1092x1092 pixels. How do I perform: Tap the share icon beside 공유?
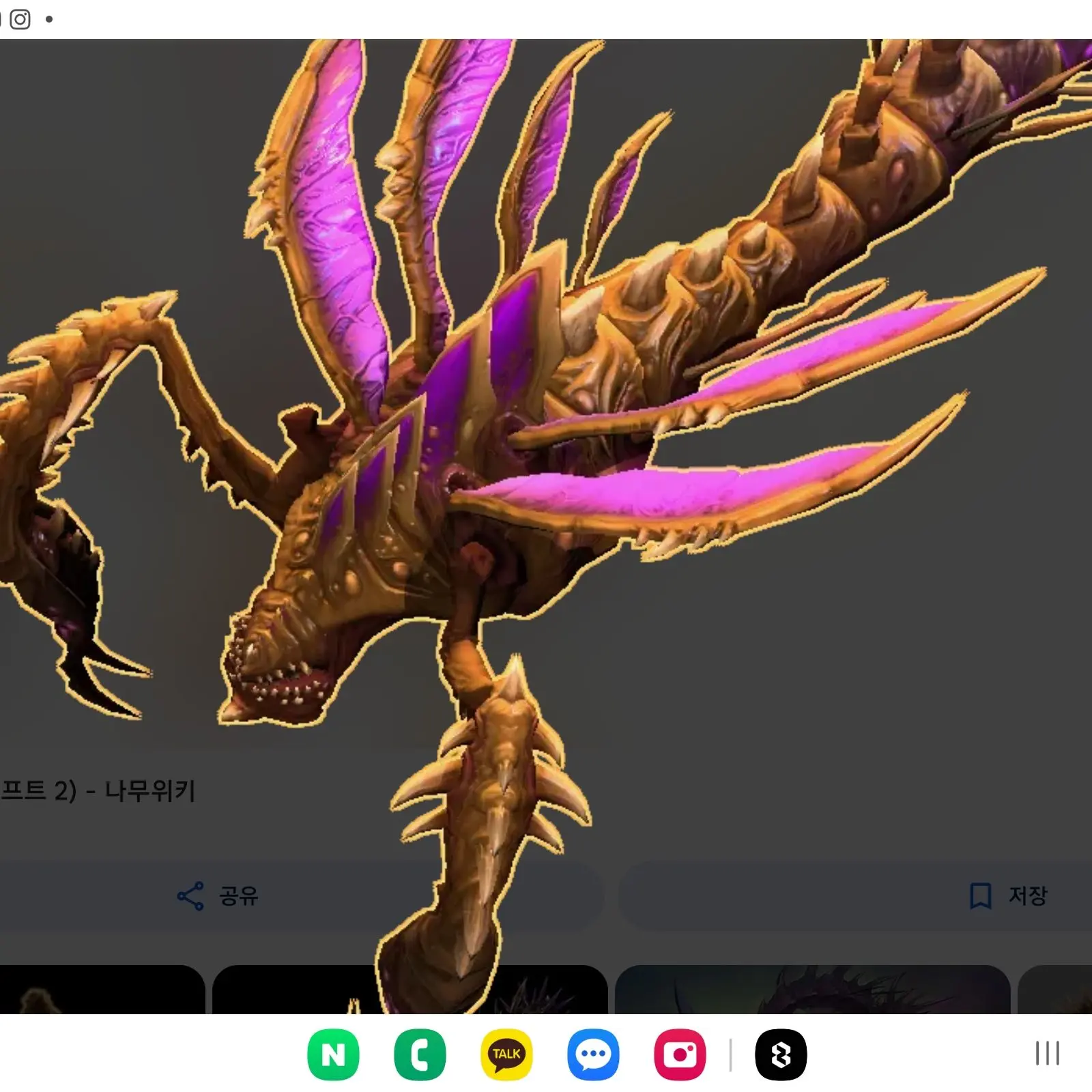190,895
